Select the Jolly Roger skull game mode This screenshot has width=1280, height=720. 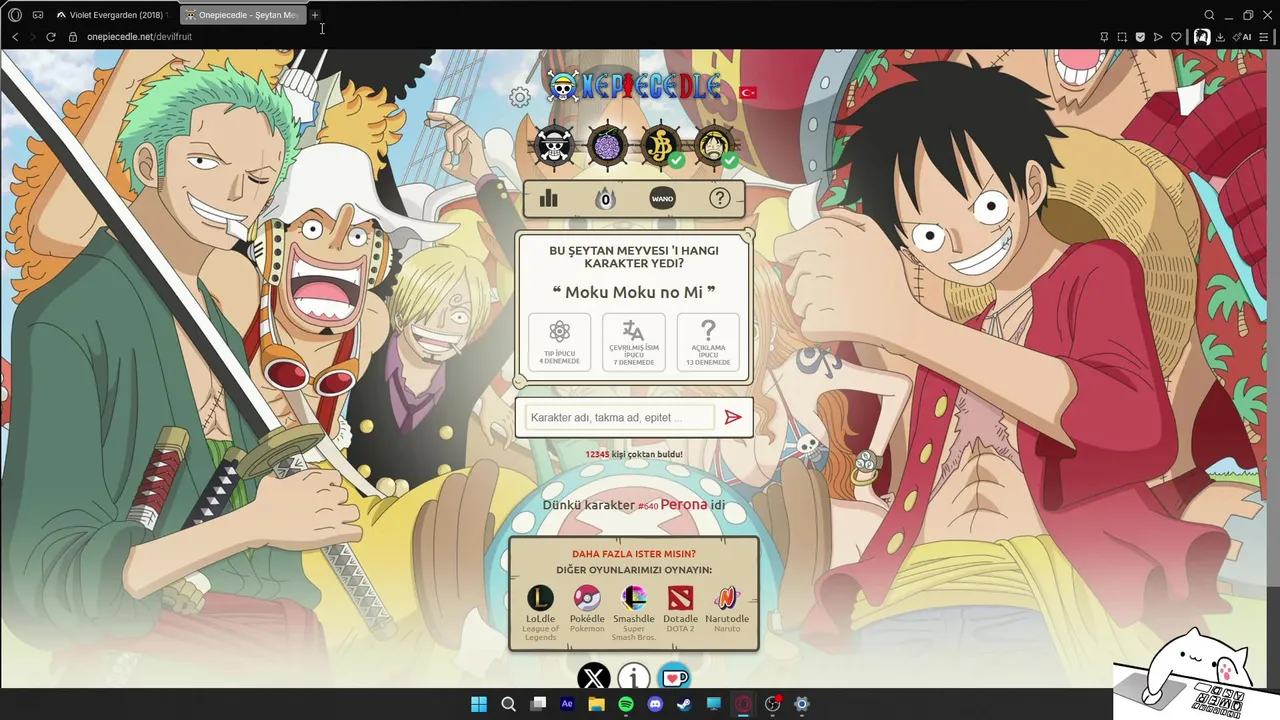click(554, 146)
